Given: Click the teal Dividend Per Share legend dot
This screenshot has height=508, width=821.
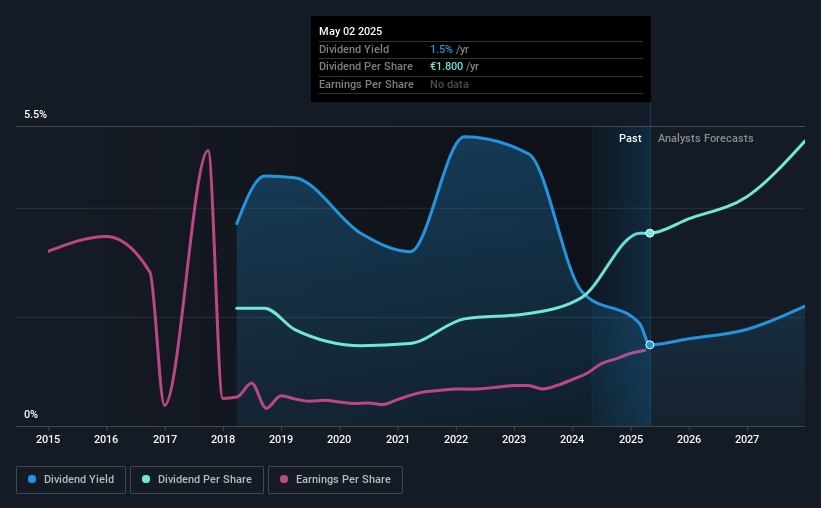Looking at the screenshot, I should point(146,479).
